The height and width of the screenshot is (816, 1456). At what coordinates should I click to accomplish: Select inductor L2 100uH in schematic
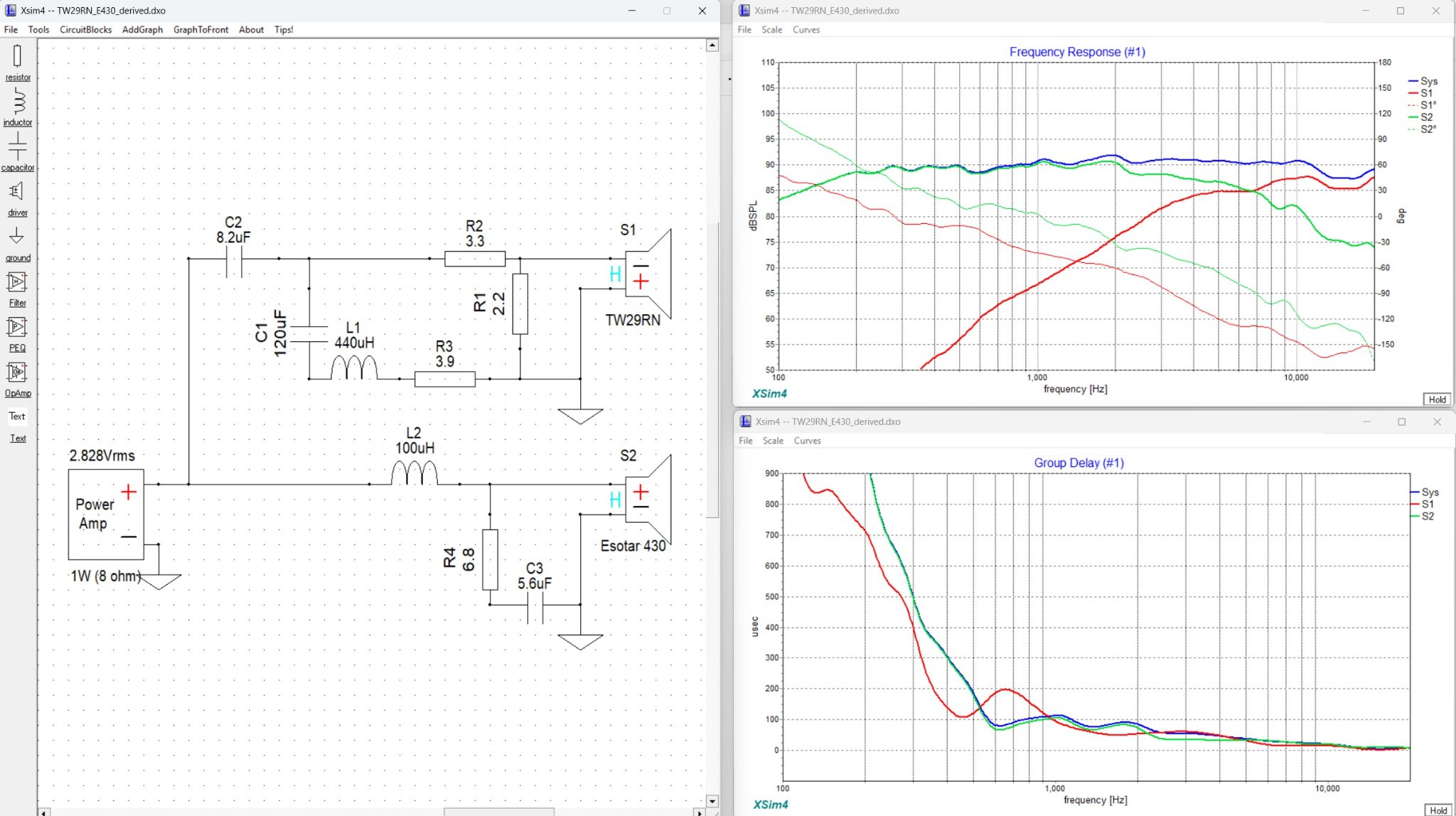point(414,473)
